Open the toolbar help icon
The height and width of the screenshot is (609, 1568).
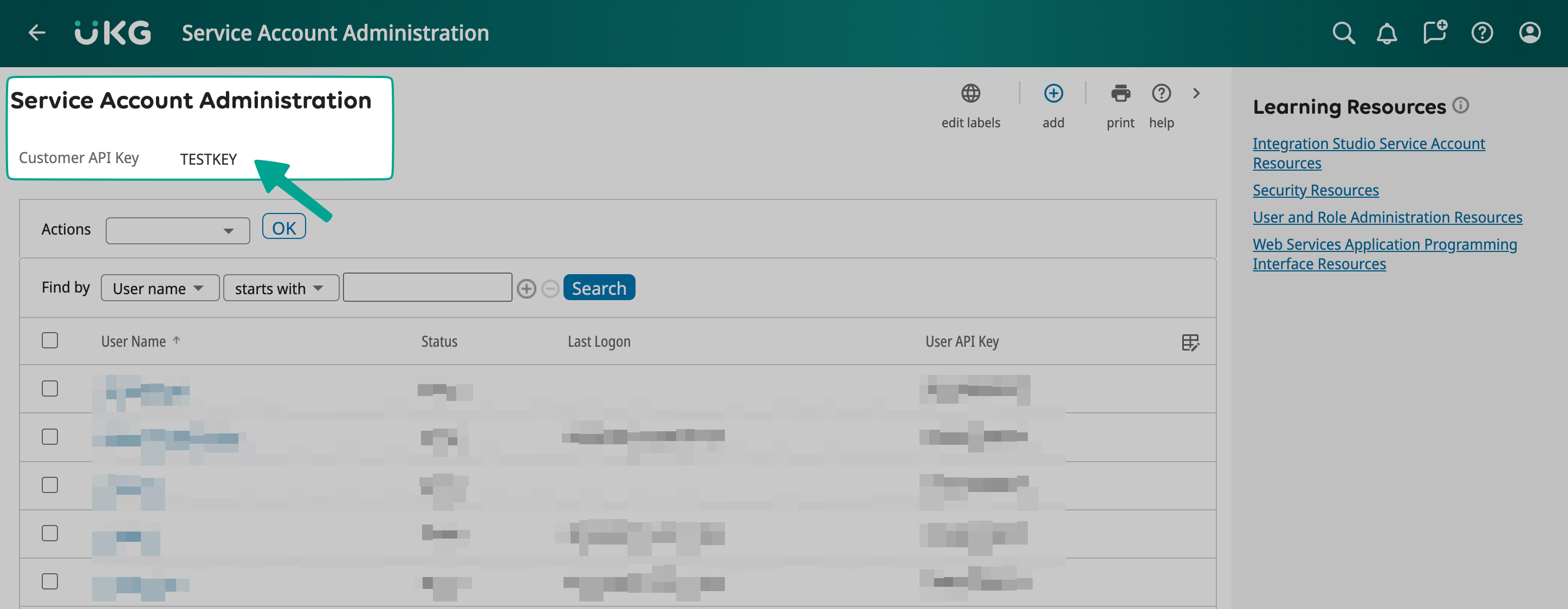click(1161, 94)
